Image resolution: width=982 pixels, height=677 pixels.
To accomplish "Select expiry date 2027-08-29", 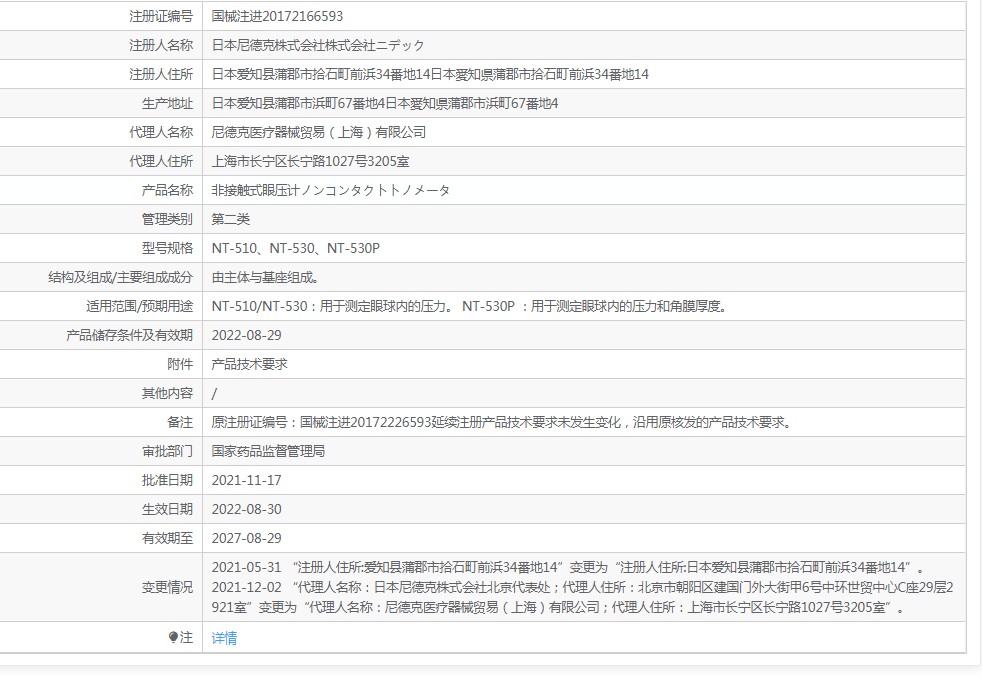I will click(x=247, y=539).
